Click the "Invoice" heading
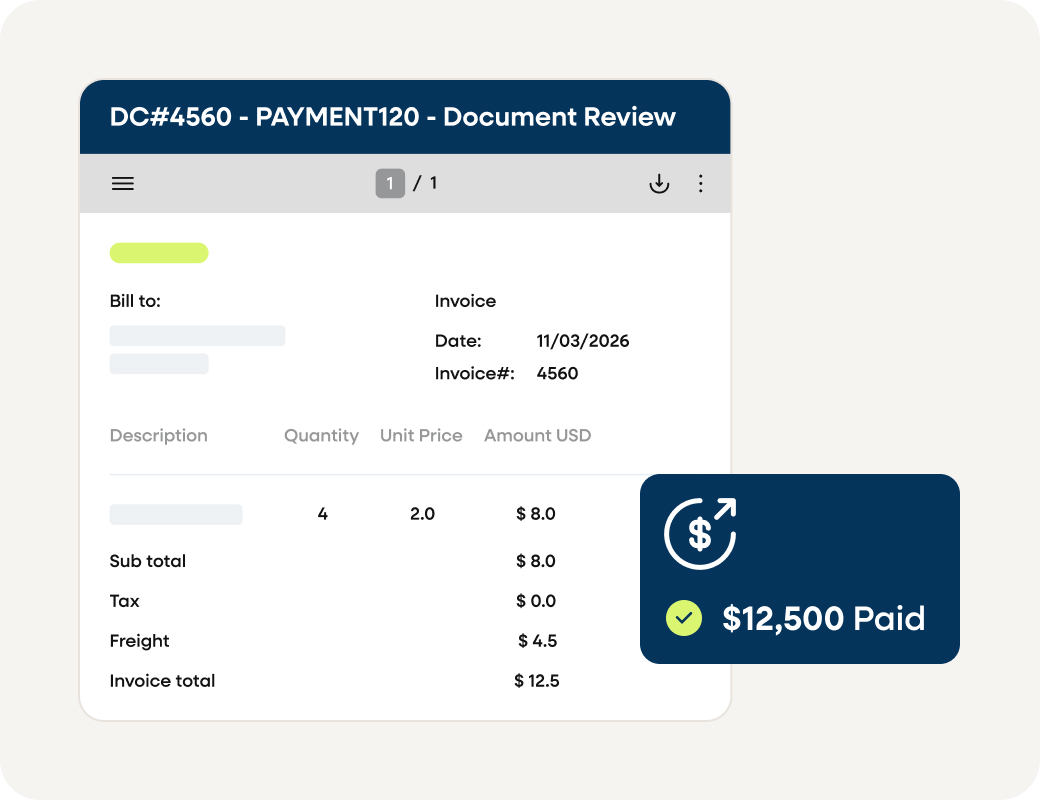 pos(465,301)
